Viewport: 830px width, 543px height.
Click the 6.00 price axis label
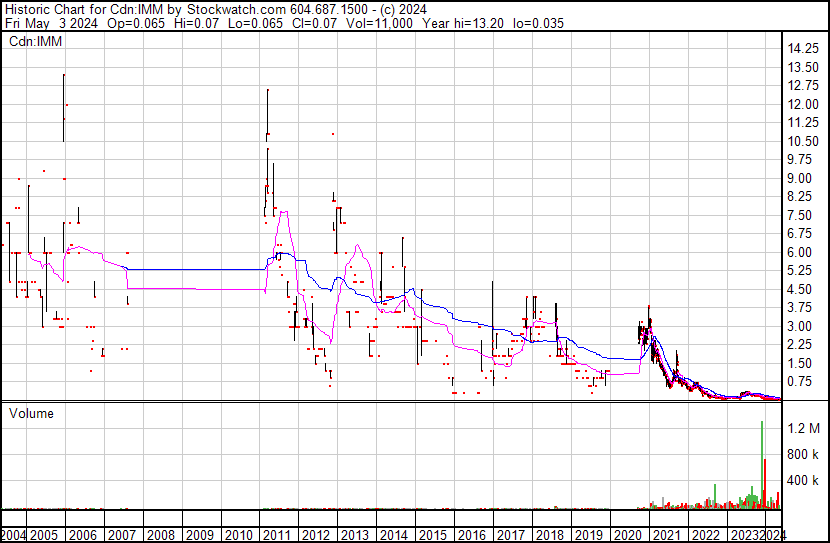[x=800, y=253]
